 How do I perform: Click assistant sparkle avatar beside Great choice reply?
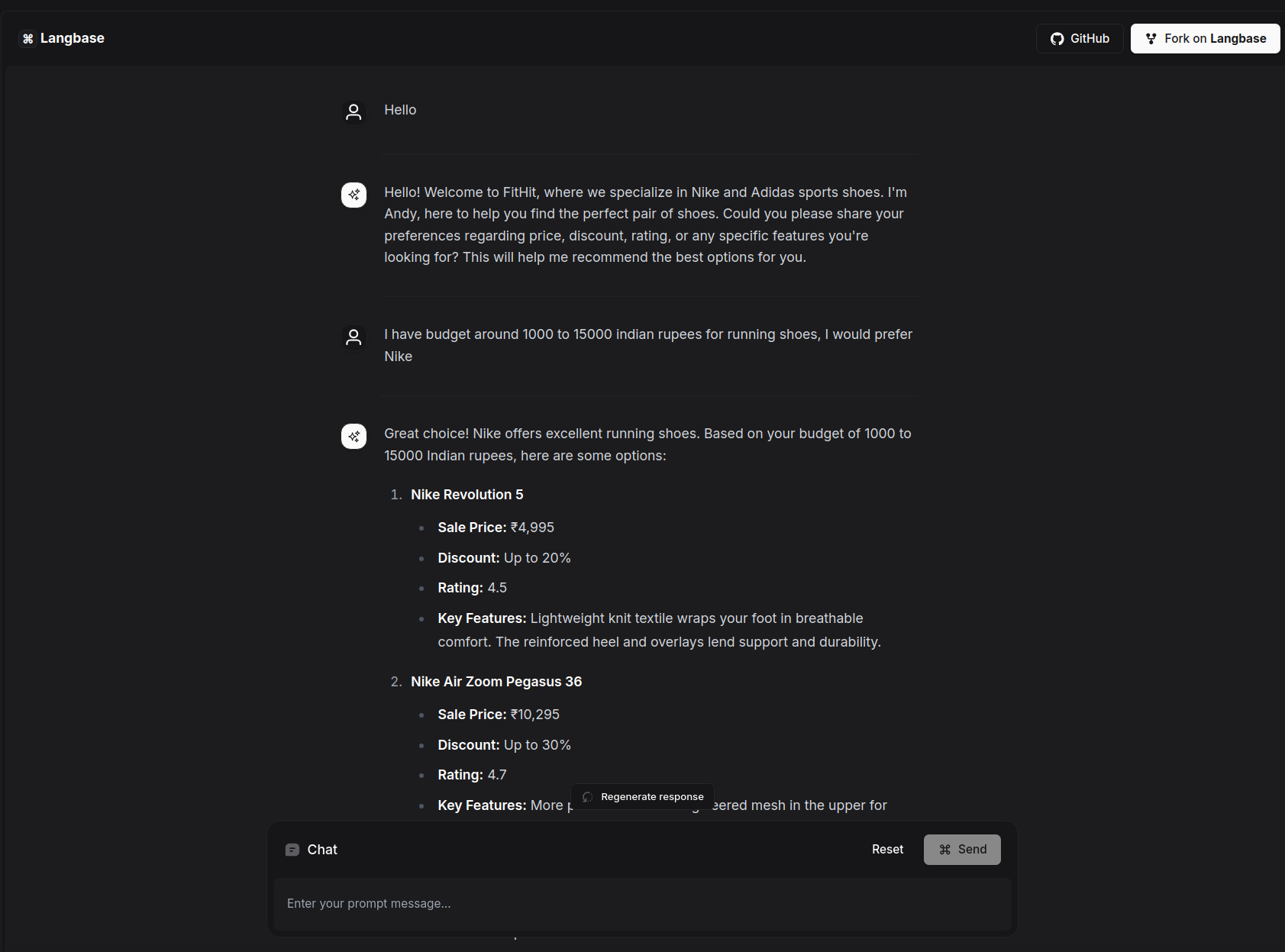354,436
